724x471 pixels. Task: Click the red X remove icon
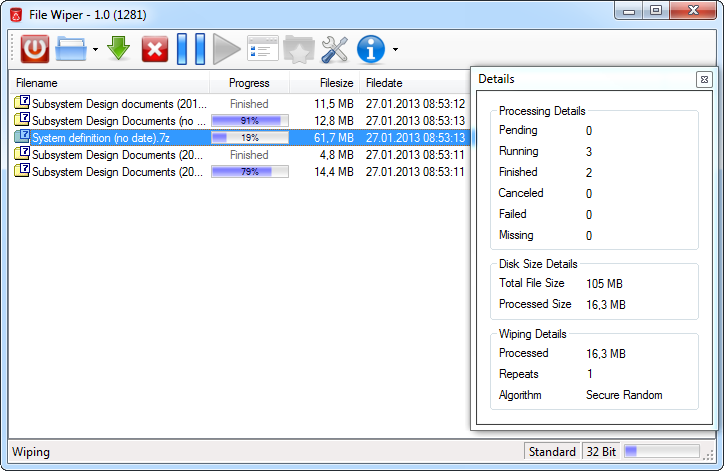click(x=155, y=48)
